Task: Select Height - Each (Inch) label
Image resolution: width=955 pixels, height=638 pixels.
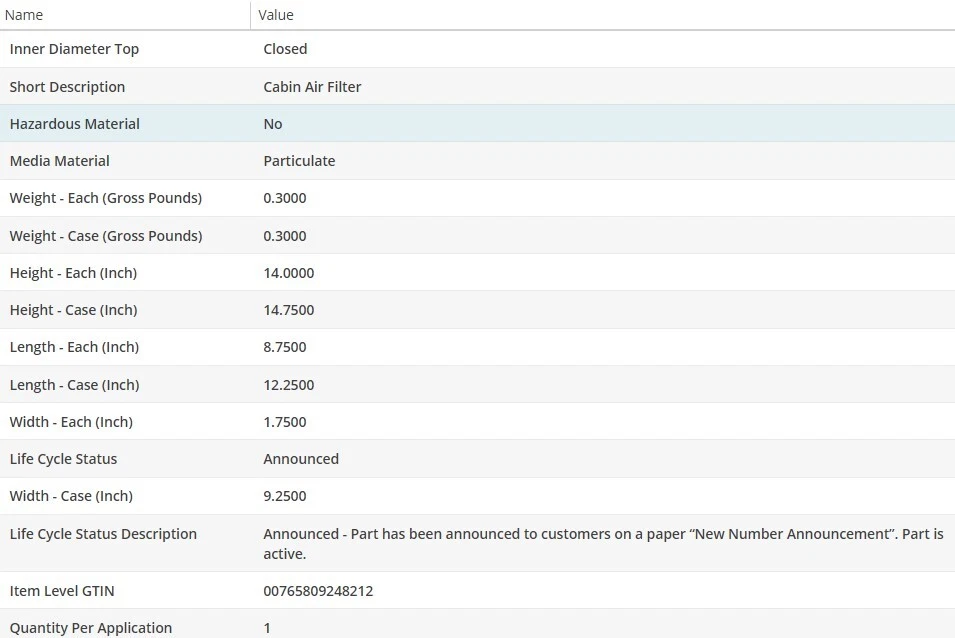Action: point(73,273)
